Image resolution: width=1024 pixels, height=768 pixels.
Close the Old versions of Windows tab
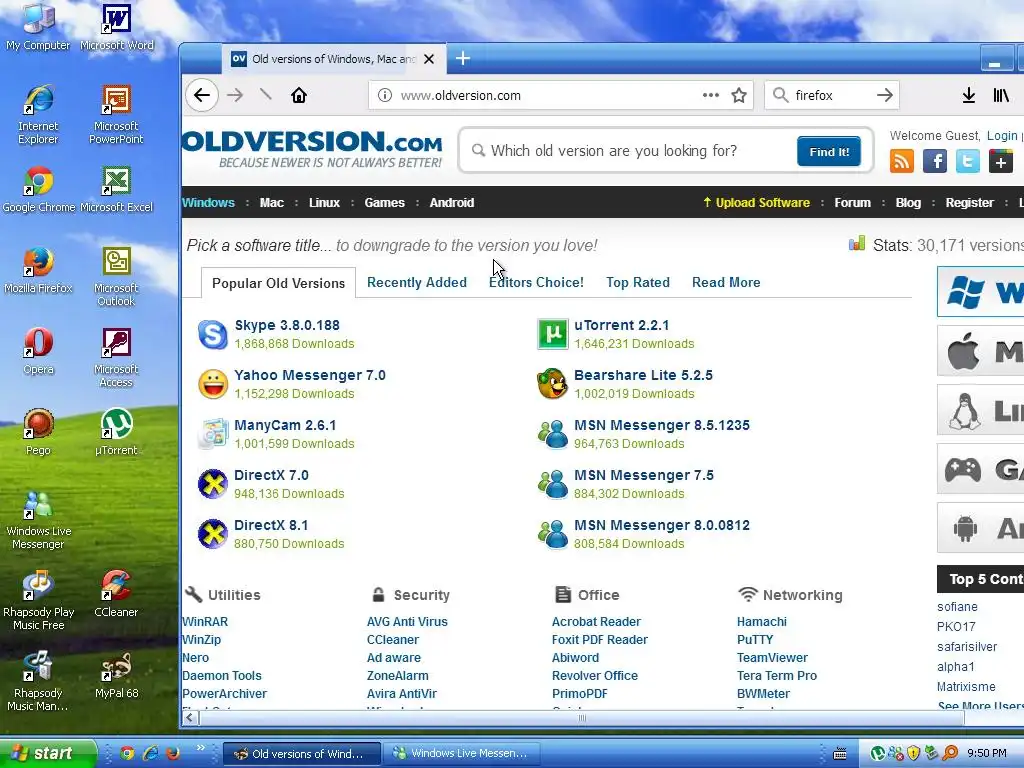tap(429, 59)
